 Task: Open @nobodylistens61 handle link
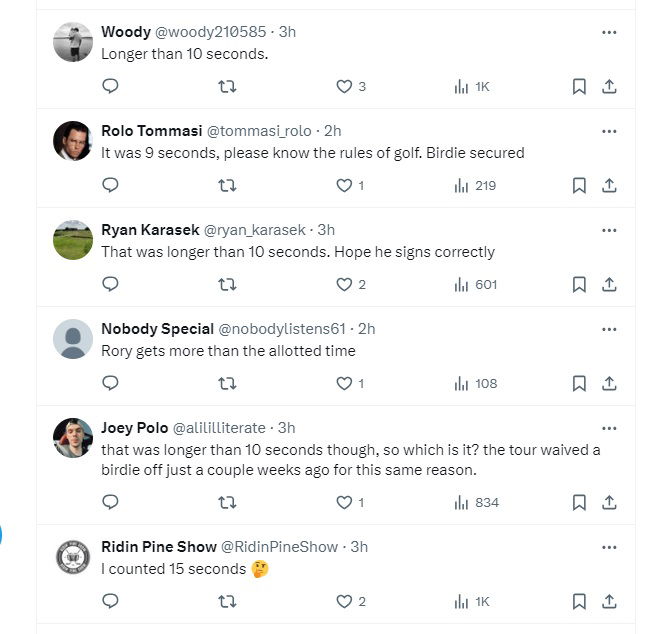[281, 329]
